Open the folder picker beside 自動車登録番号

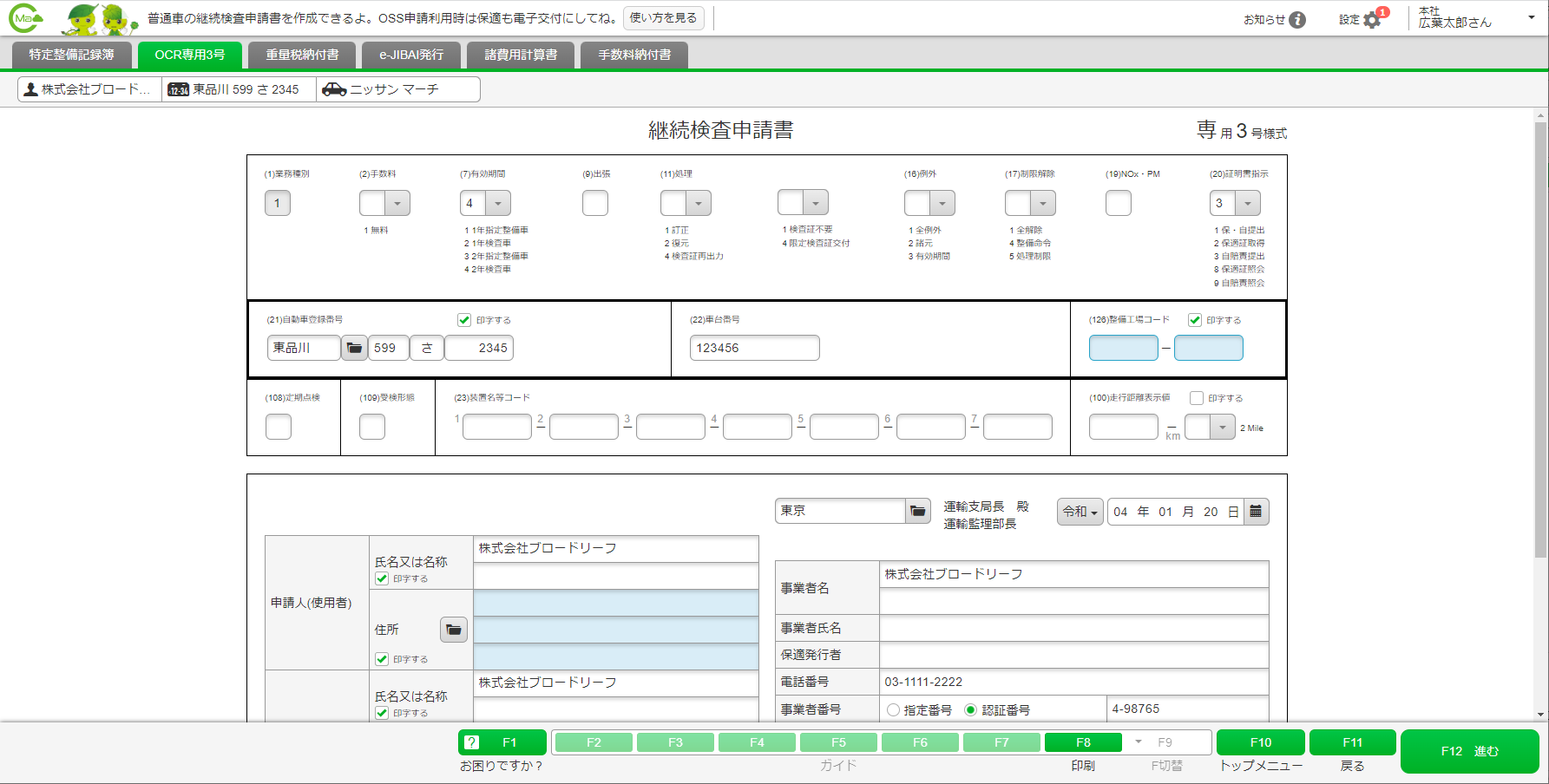pos(355,347)
